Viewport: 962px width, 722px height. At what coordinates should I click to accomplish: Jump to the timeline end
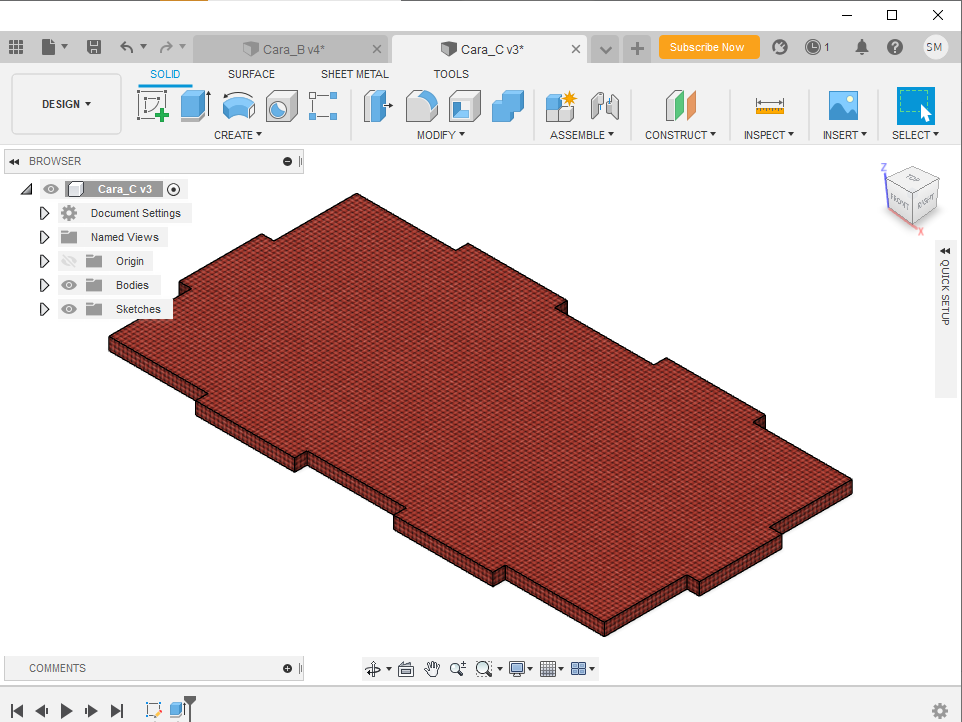[117, 711]
